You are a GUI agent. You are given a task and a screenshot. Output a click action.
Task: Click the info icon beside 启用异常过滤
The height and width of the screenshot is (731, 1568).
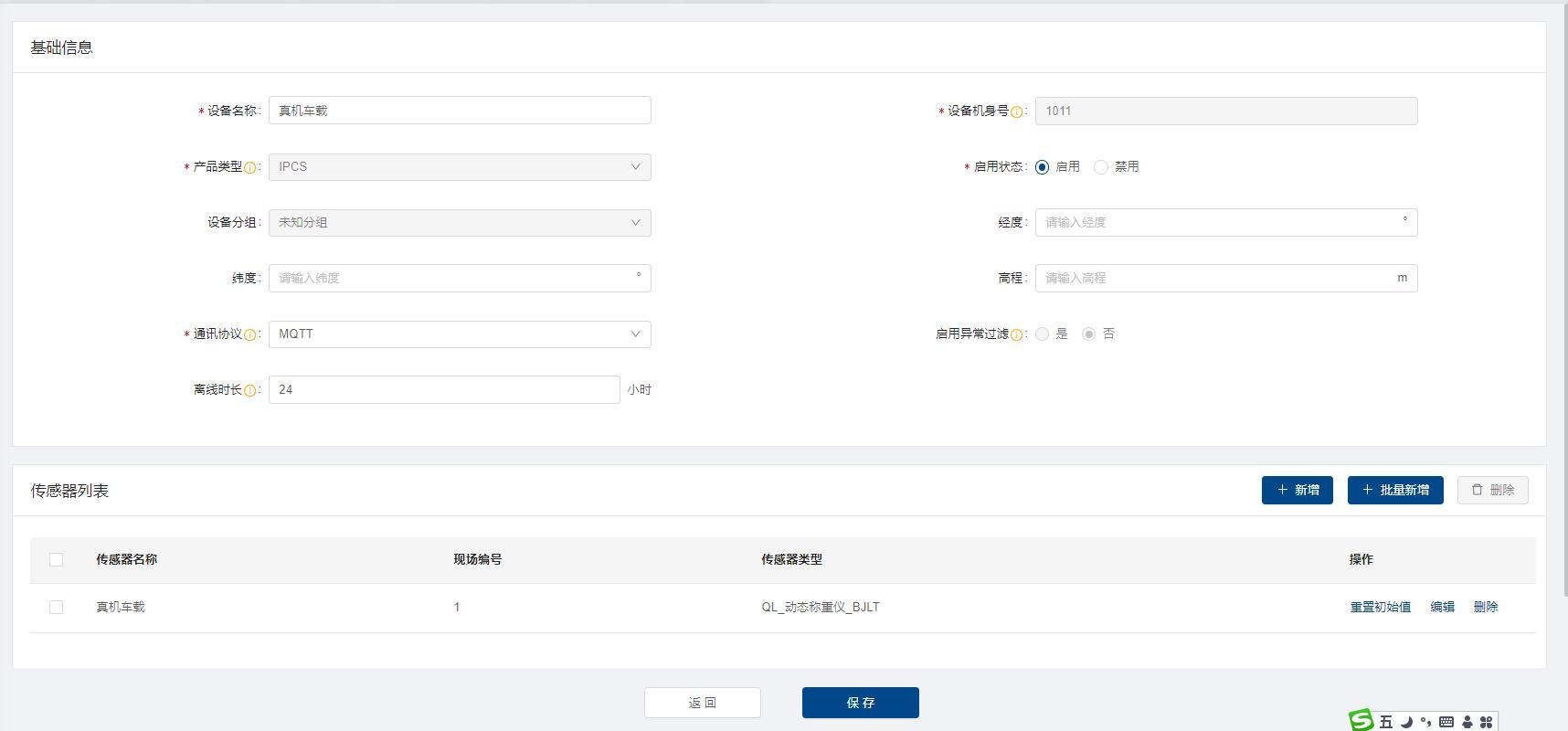[x=1016, y=334]
